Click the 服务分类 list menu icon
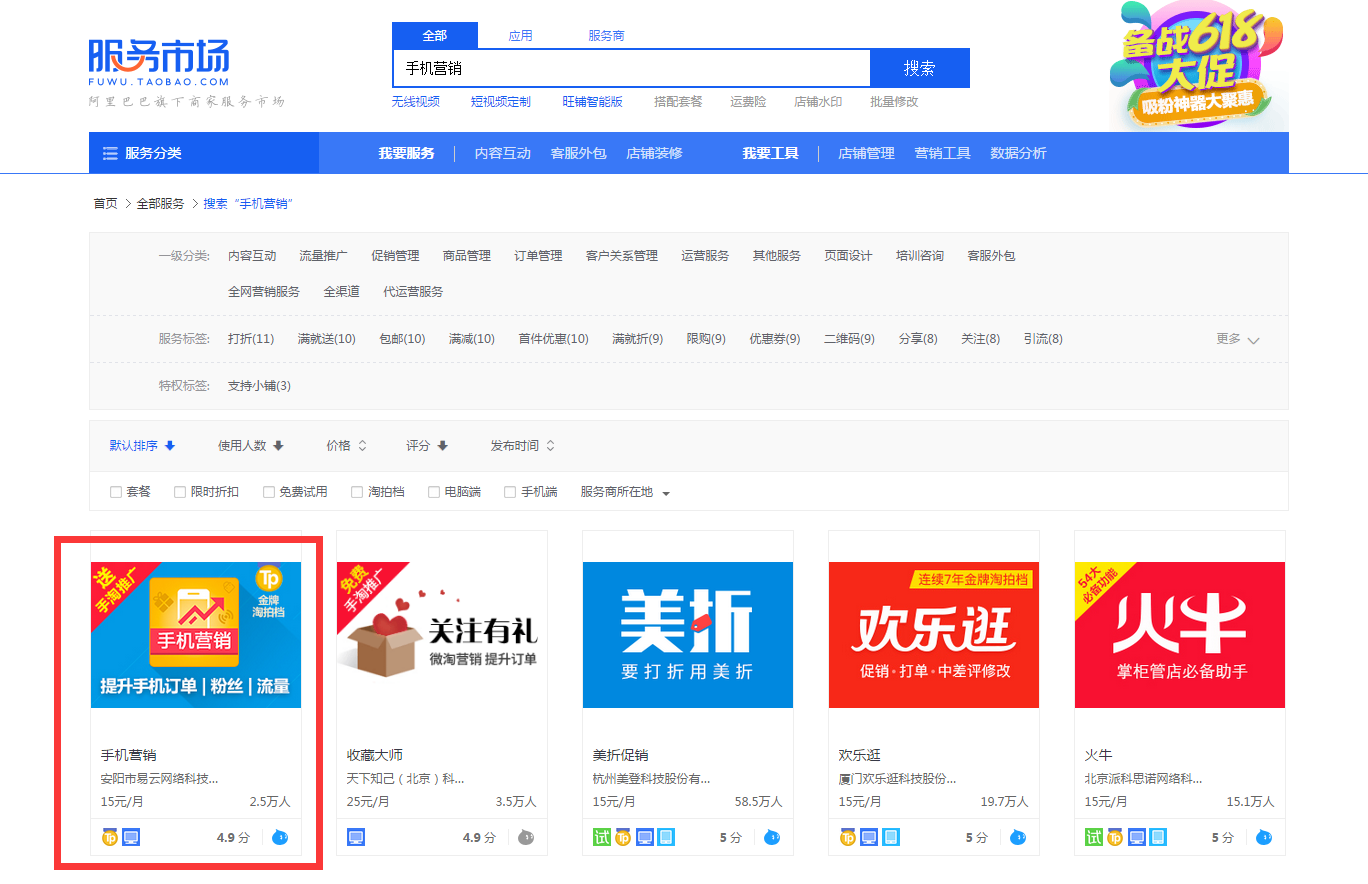 pos(110,153)
